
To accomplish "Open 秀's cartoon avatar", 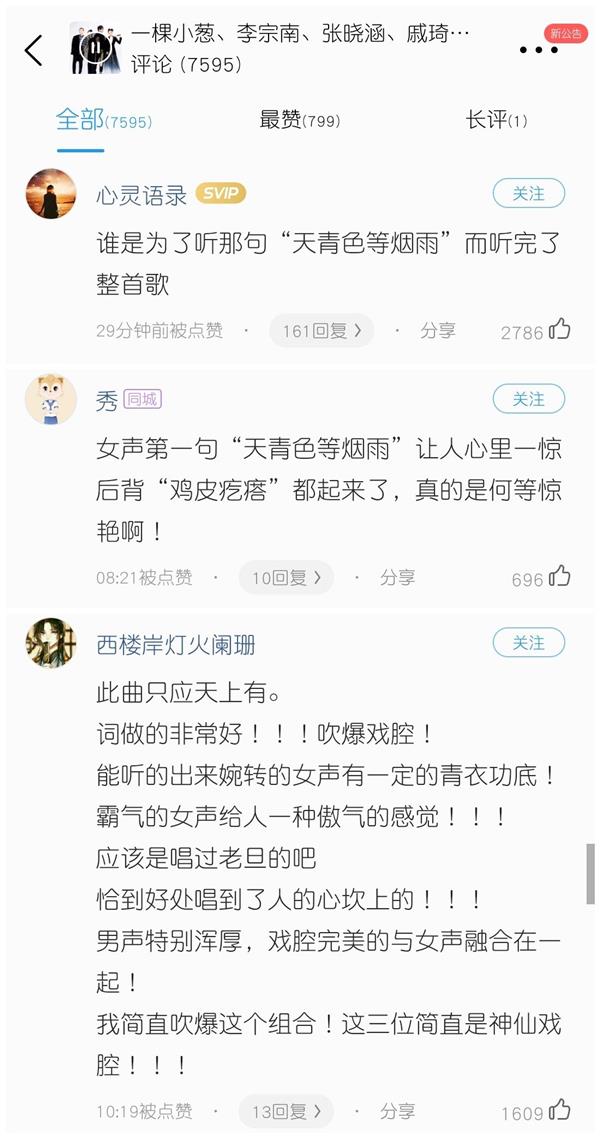I will 51,399.
